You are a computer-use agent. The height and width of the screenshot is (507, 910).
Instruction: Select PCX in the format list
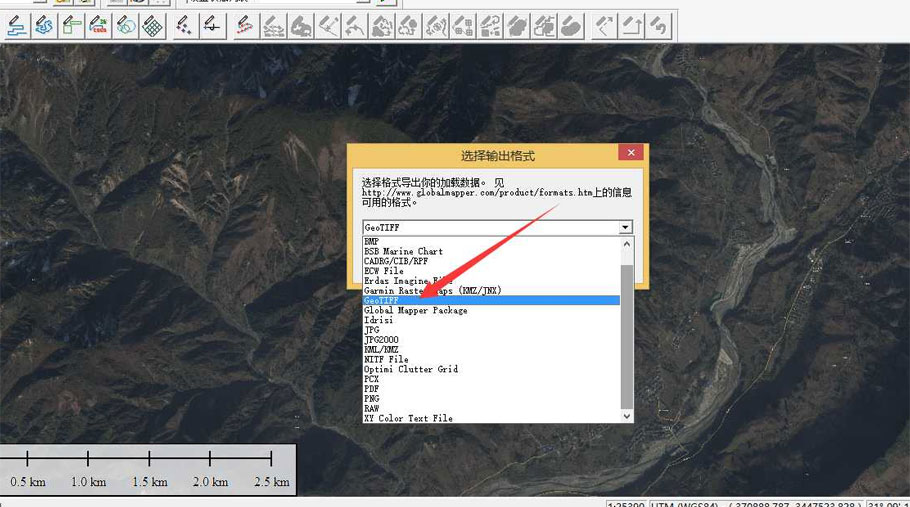pos(491,379)
